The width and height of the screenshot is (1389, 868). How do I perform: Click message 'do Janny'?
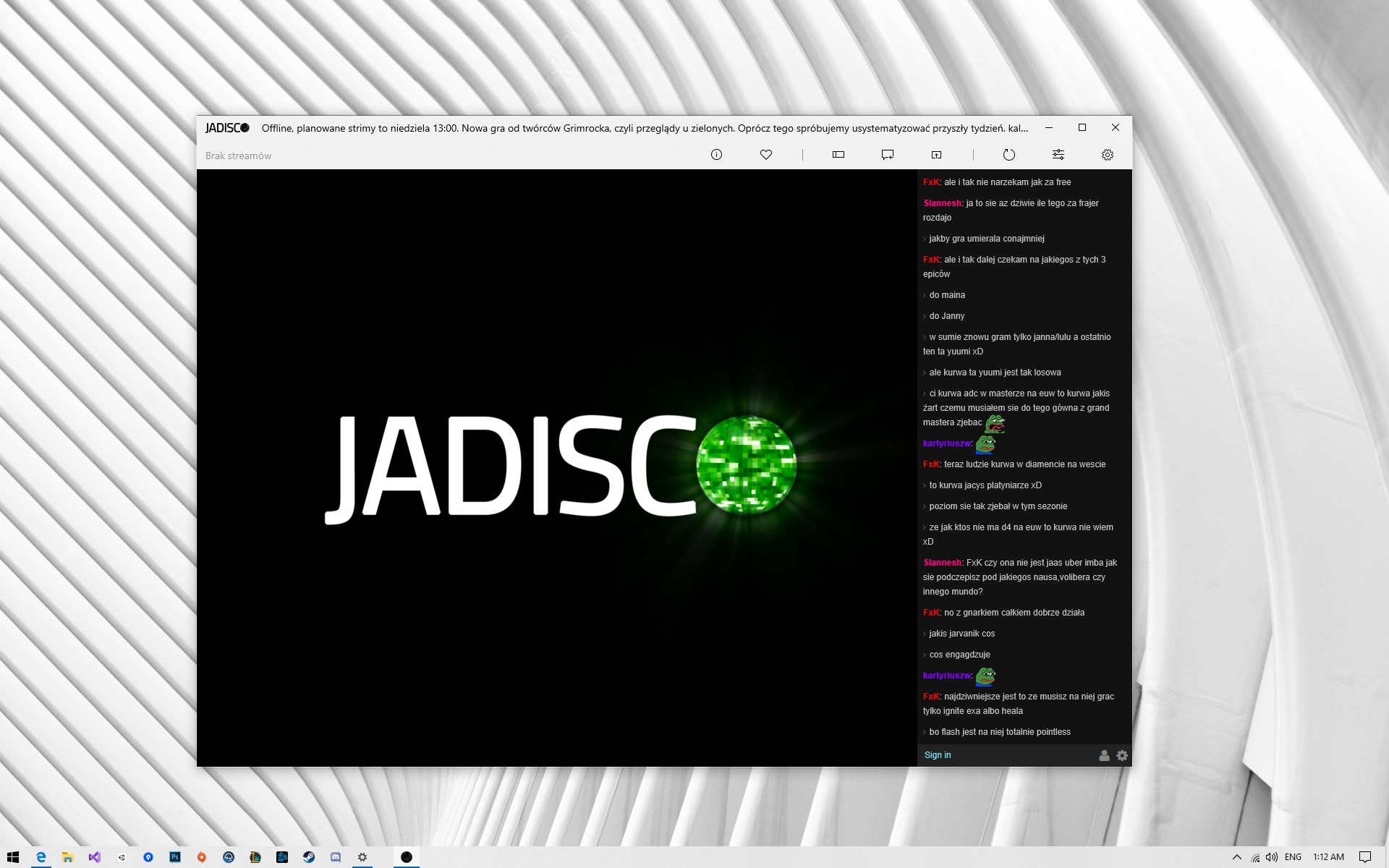(x=947, y=316)
